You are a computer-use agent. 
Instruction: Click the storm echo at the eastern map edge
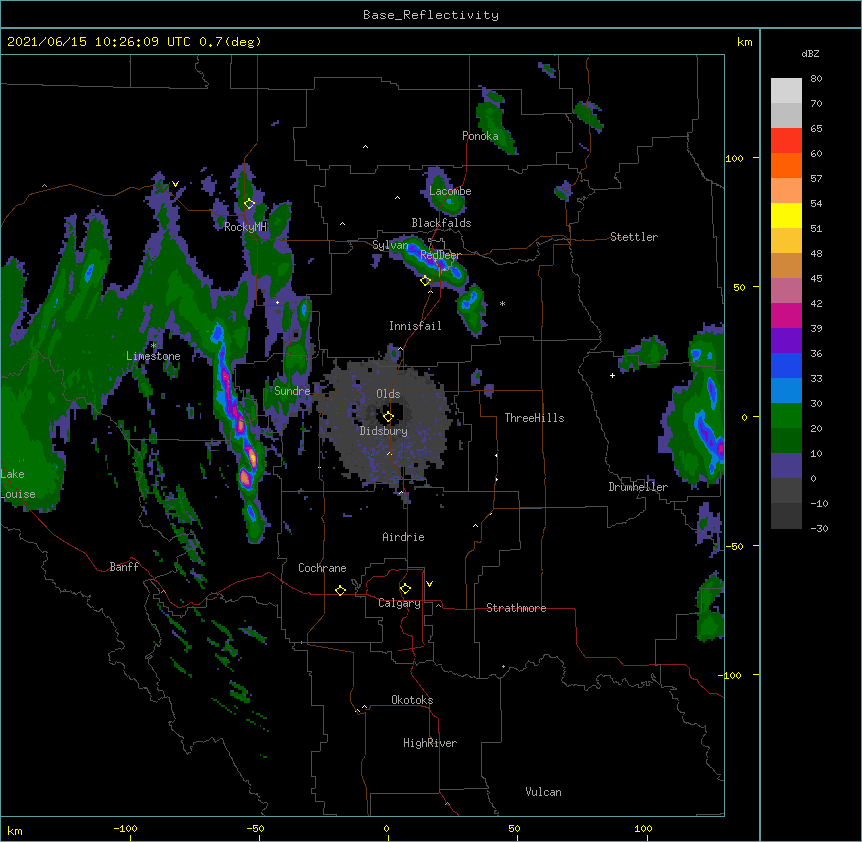coord(696,407)
